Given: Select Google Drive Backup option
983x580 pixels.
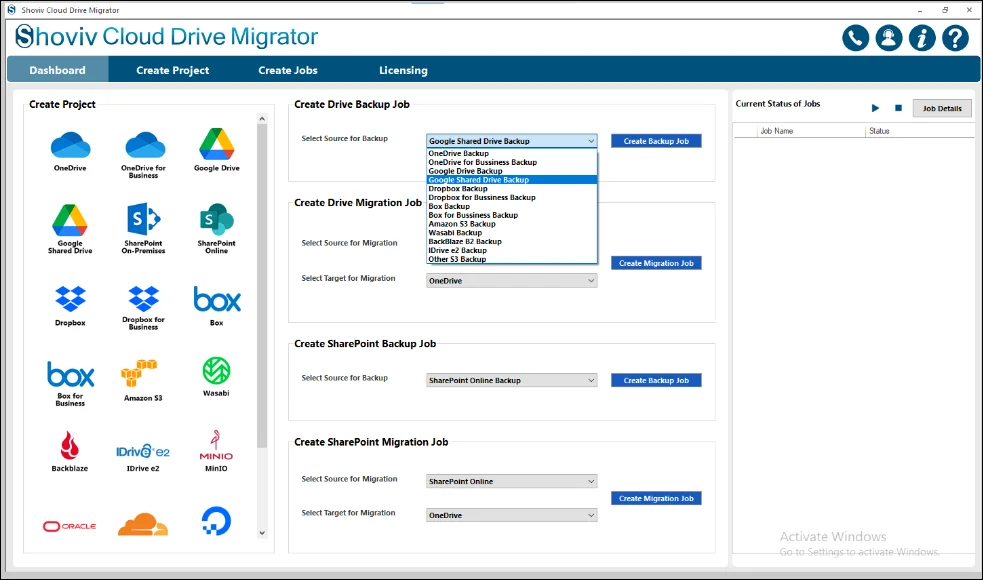Looking at the screenshot, I should point(512,171).
